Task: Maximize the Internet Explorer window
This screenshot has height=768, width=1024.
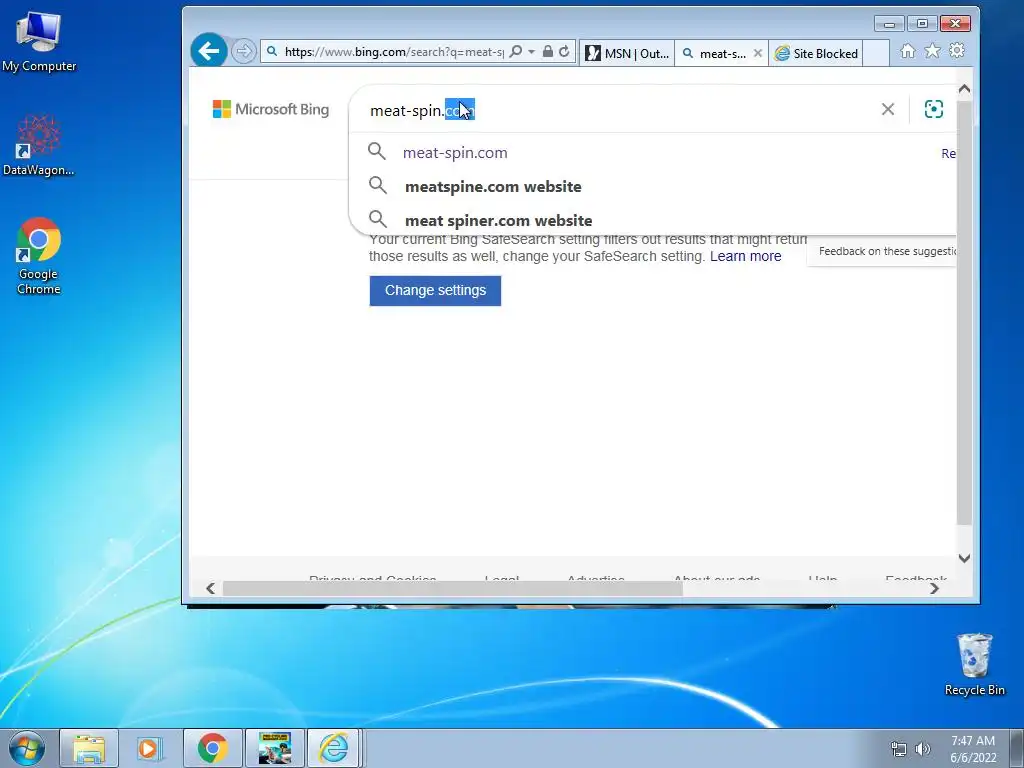Action: pyautogui.click(x=922, y=24)
